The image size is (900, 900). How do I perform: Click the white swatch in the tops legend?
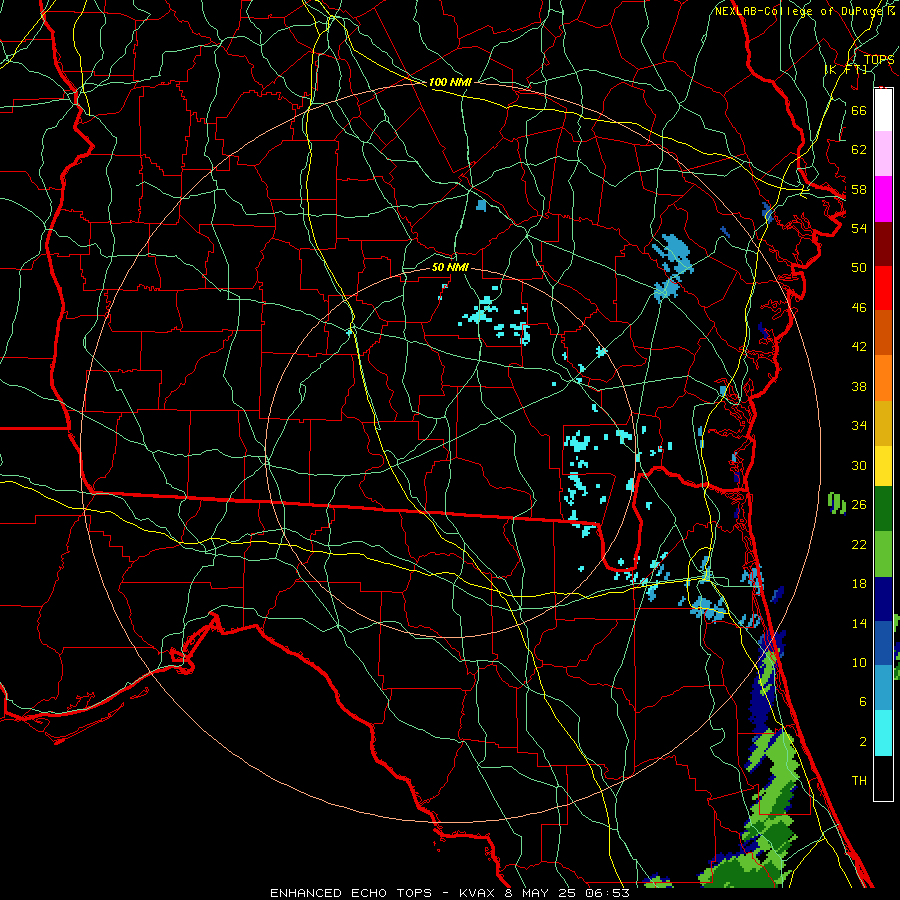pos(883,110)
